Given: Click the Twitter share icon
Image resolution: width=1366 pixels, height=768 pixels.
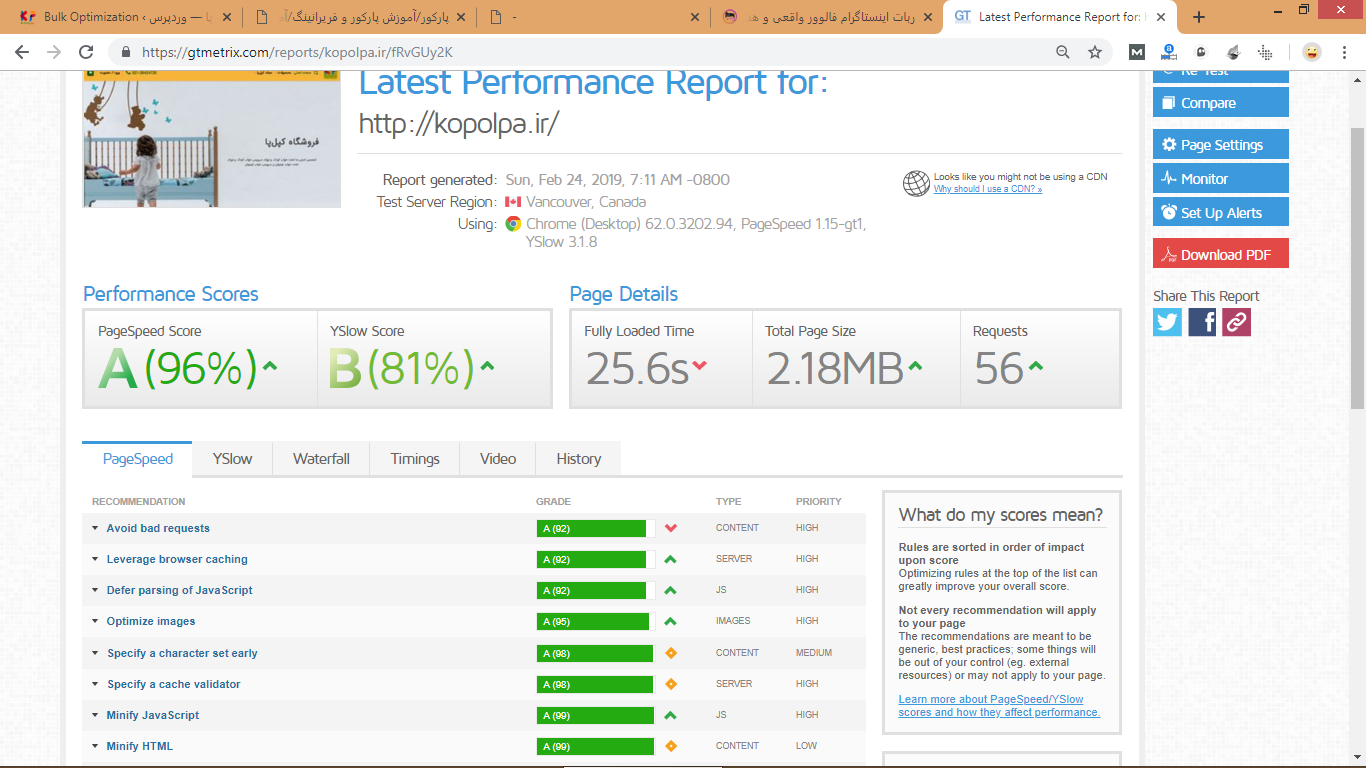Looking at the screenshot, I should click(x=1167, y=322).
